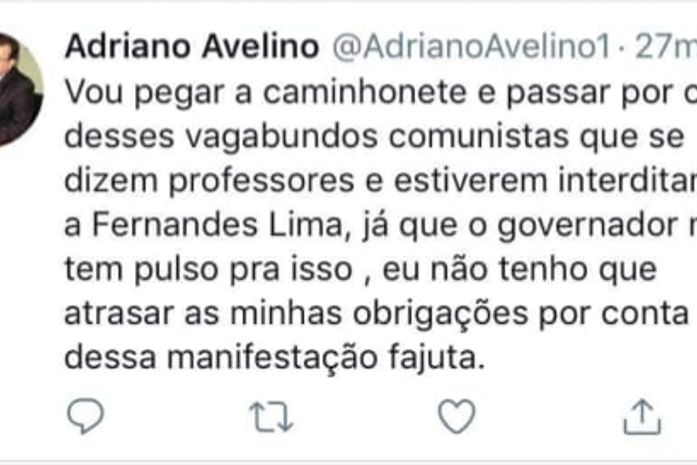Retweet Adriano Avelino's post
Image resolution: width=697 pixels, height=465 pixels.
pos(271,417)
